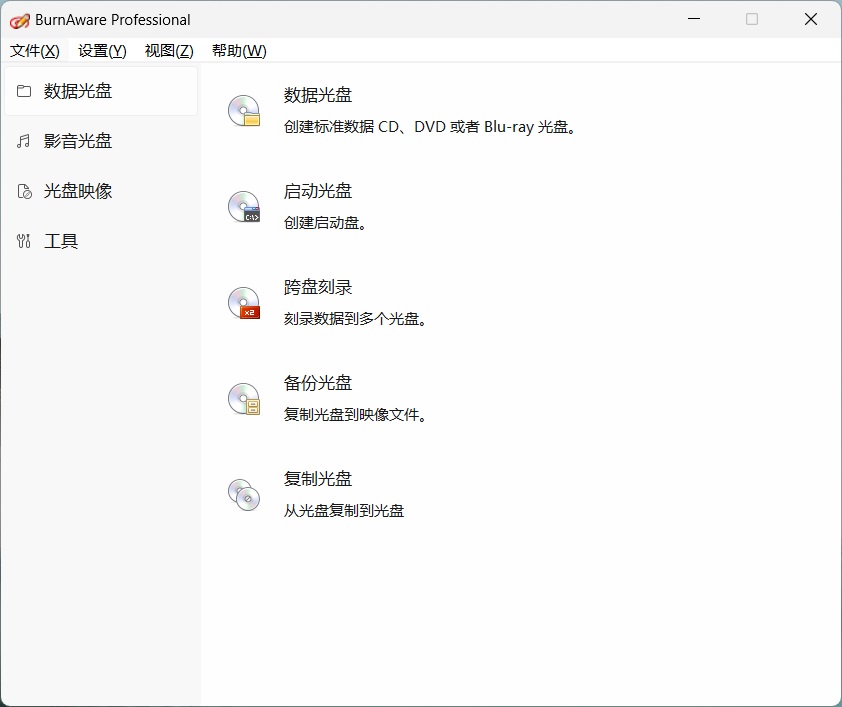Click the 数据光盘 disc-with-folder icon

pos(244,111)
